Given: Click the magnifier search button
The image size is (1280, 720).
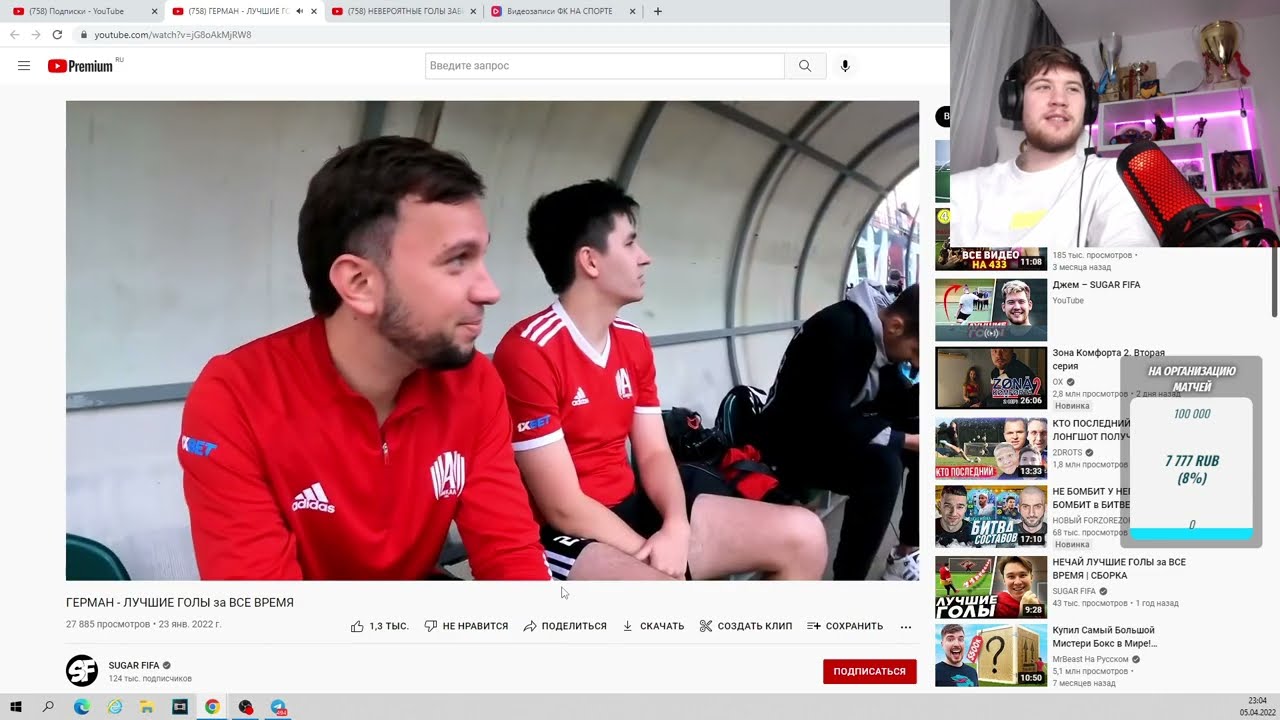Looking at the screenshot, I should tap(805, 66).
